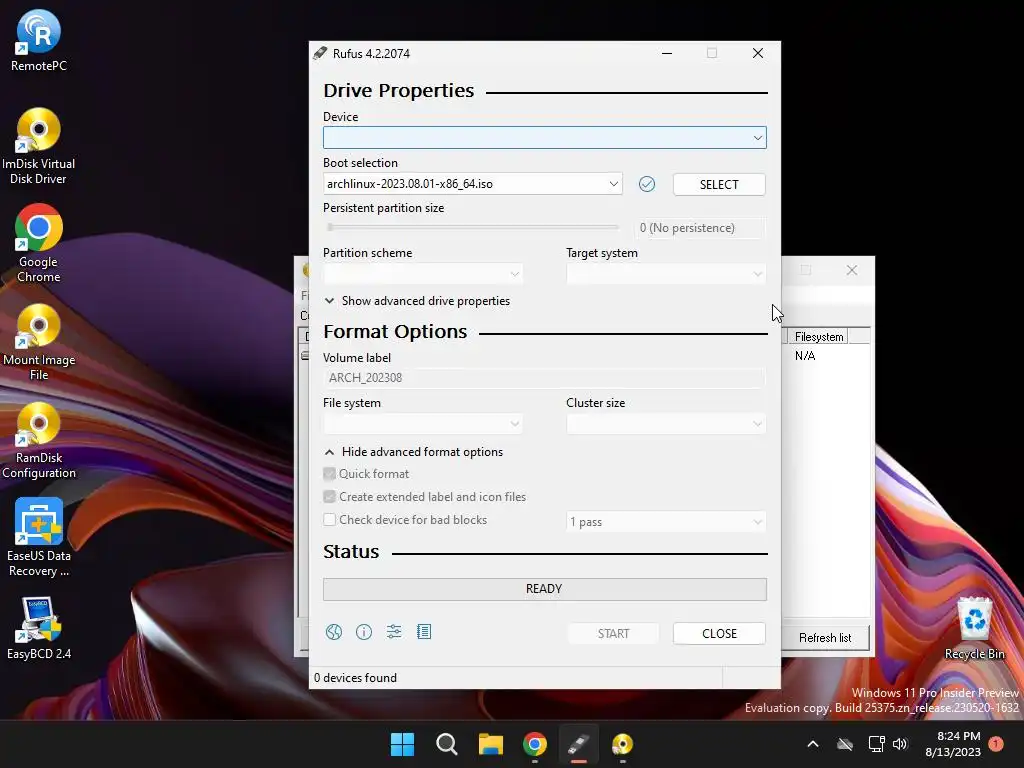This screenshot has height=768, width=1024.
Task: Open Partition scheme dropdown
Action: pos(423,274)
